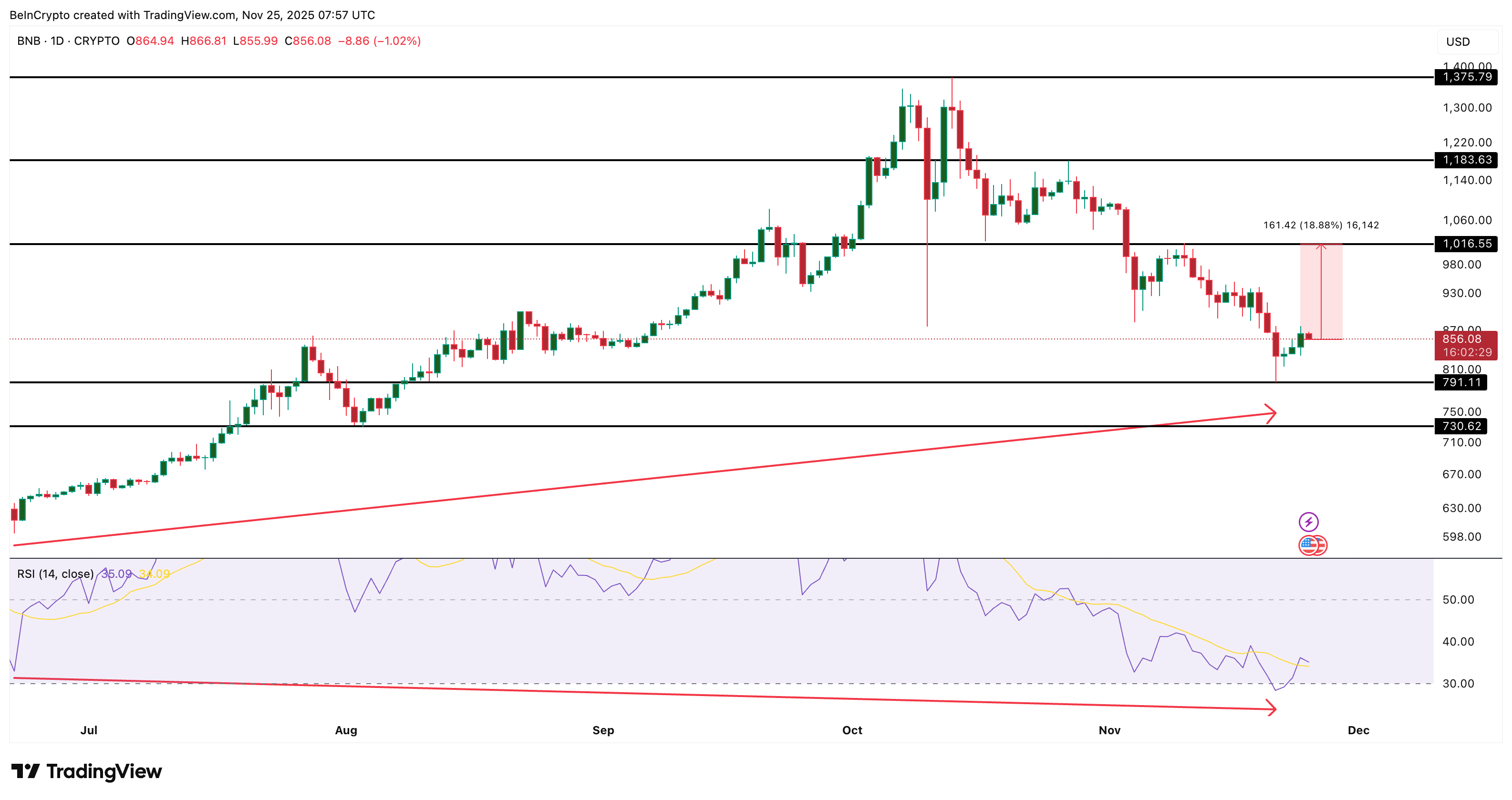The image size is (1512, 800).
Task: Select the Dec label on time axis
Action: pos(1359,731)
